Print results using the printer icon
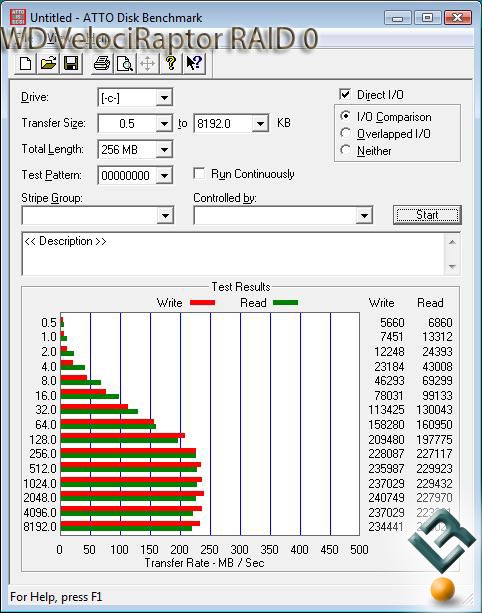 pos(102,63)
